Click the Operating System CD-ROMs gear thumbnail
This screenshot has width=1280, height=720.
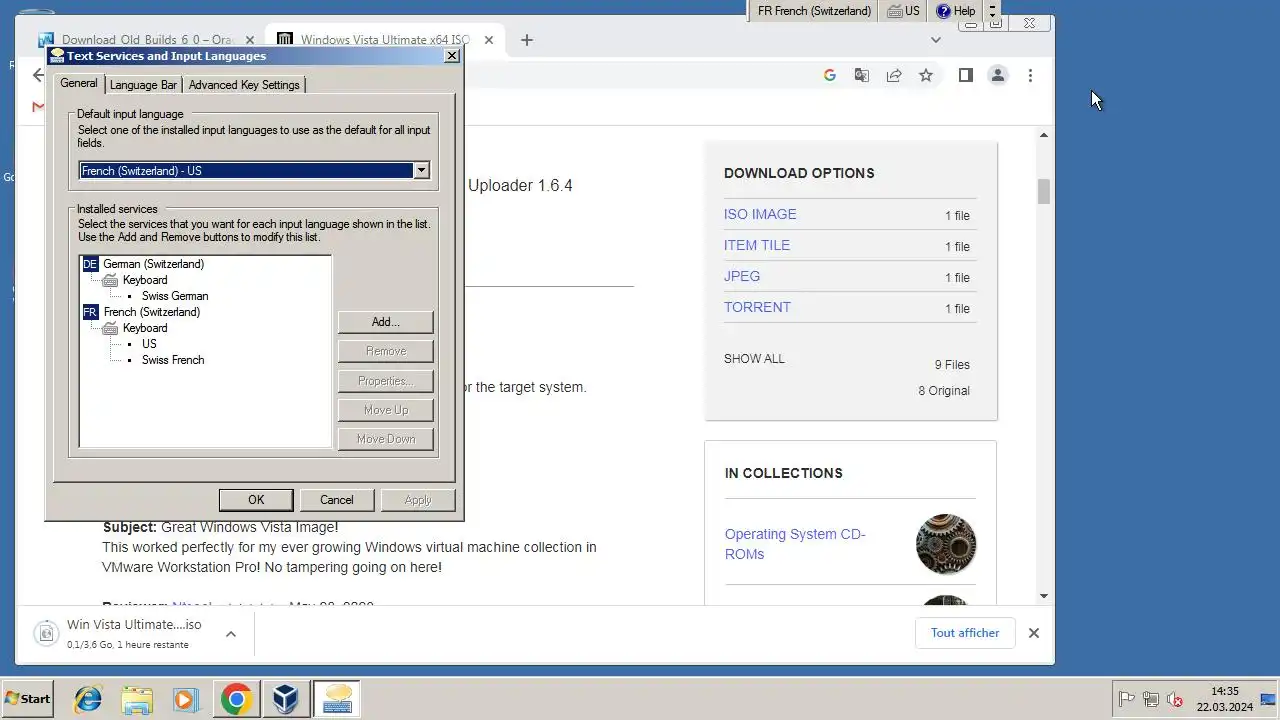pyautogui.click(x=946, y=544)
